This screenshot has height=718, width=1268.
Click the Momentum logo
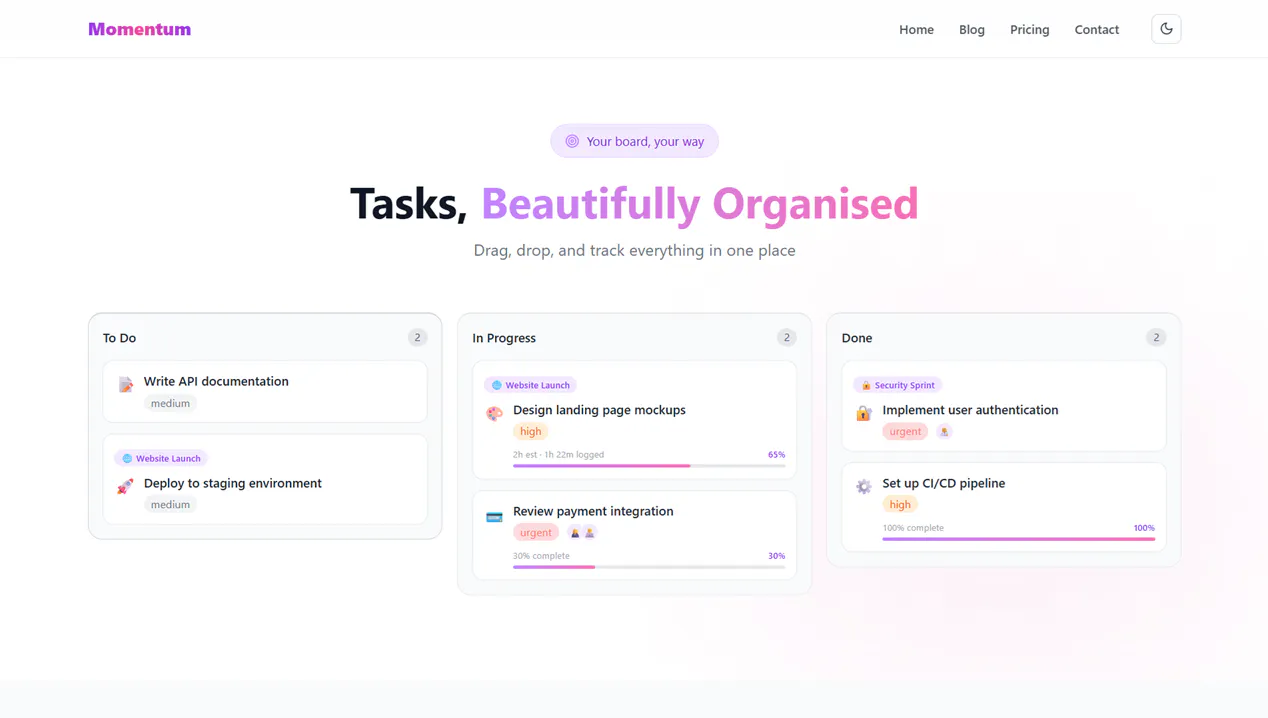[139, 29]
